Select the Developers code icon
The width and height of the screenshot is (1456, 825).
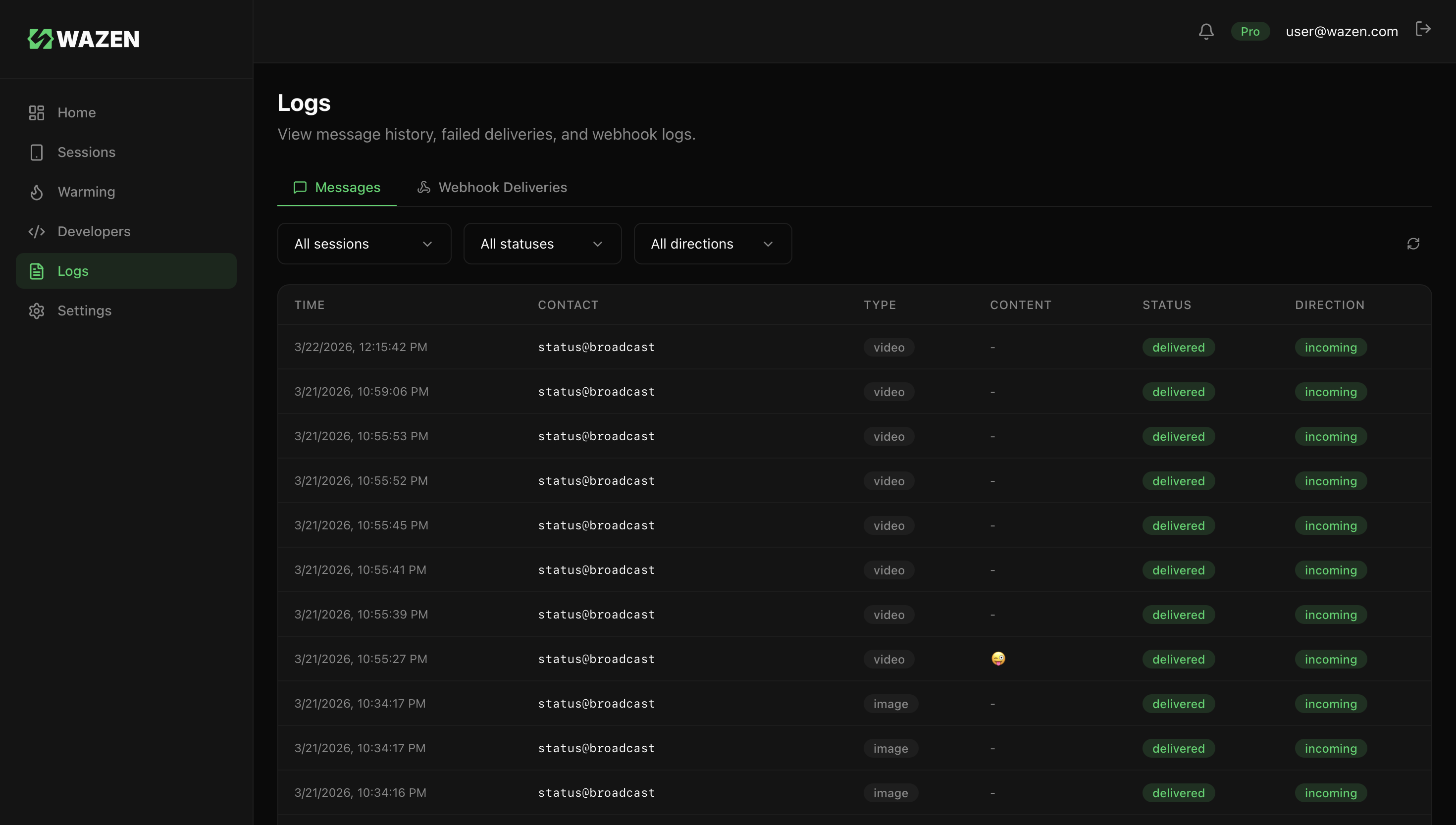pos(36,231)
